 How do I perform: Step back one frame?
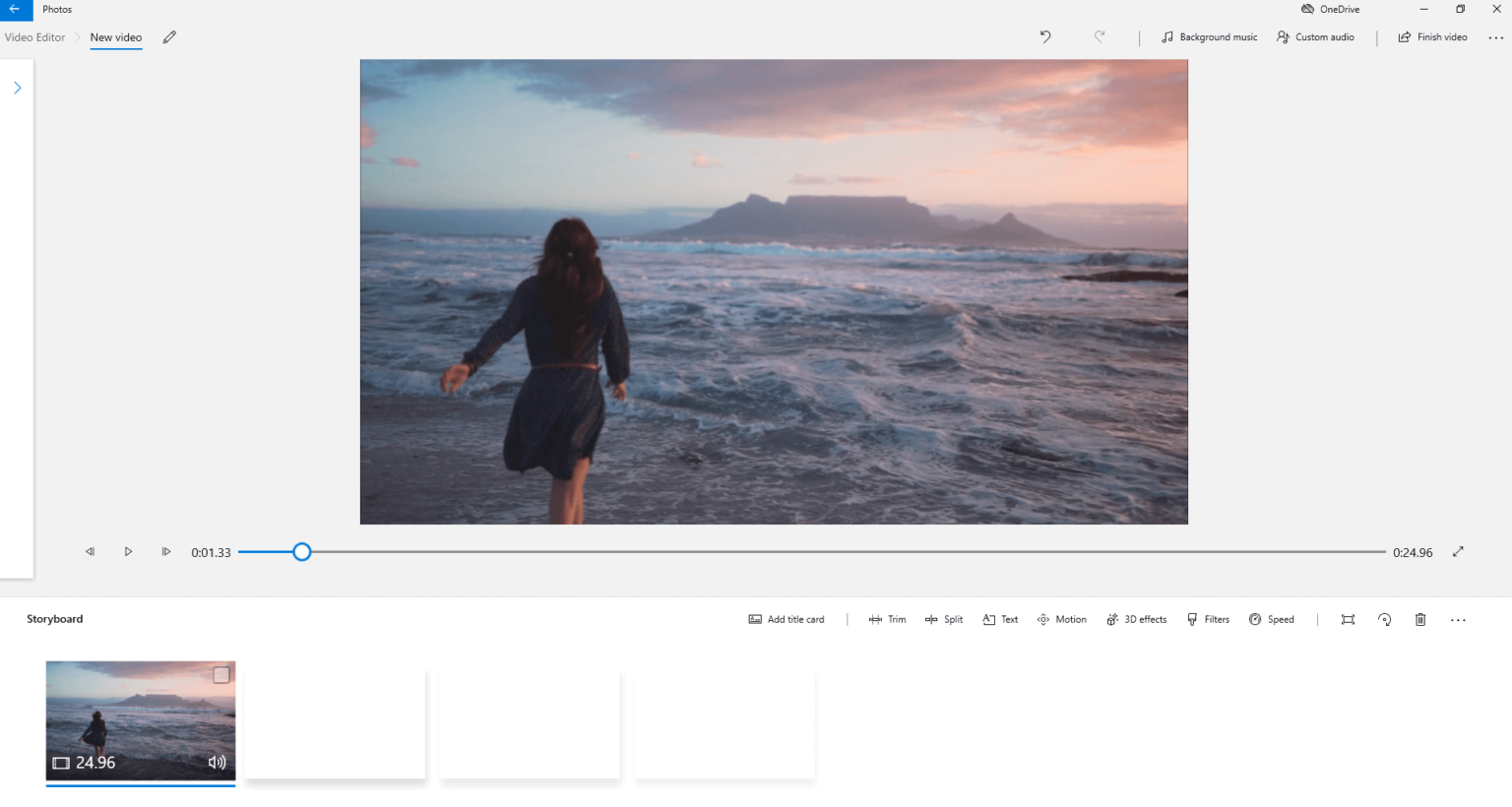(90, 552)
